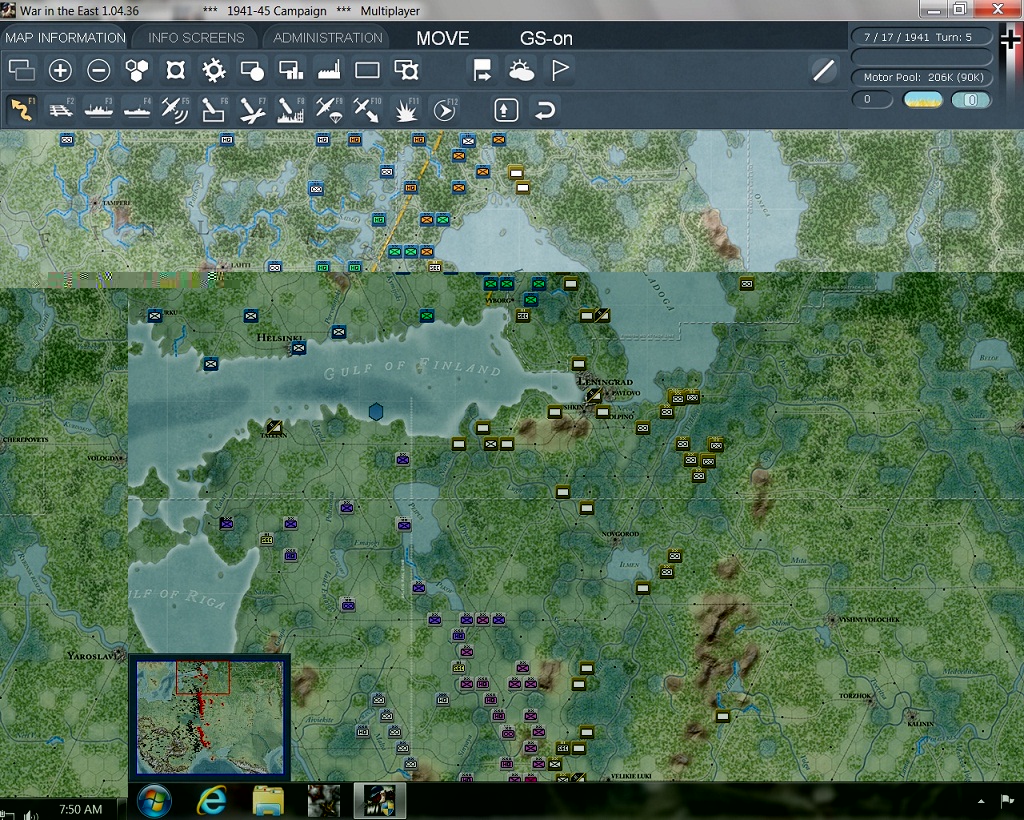This screenshot has height=820, width=1024.
Task: Select the F6 bomb unit icon
Action: point(214,109)
